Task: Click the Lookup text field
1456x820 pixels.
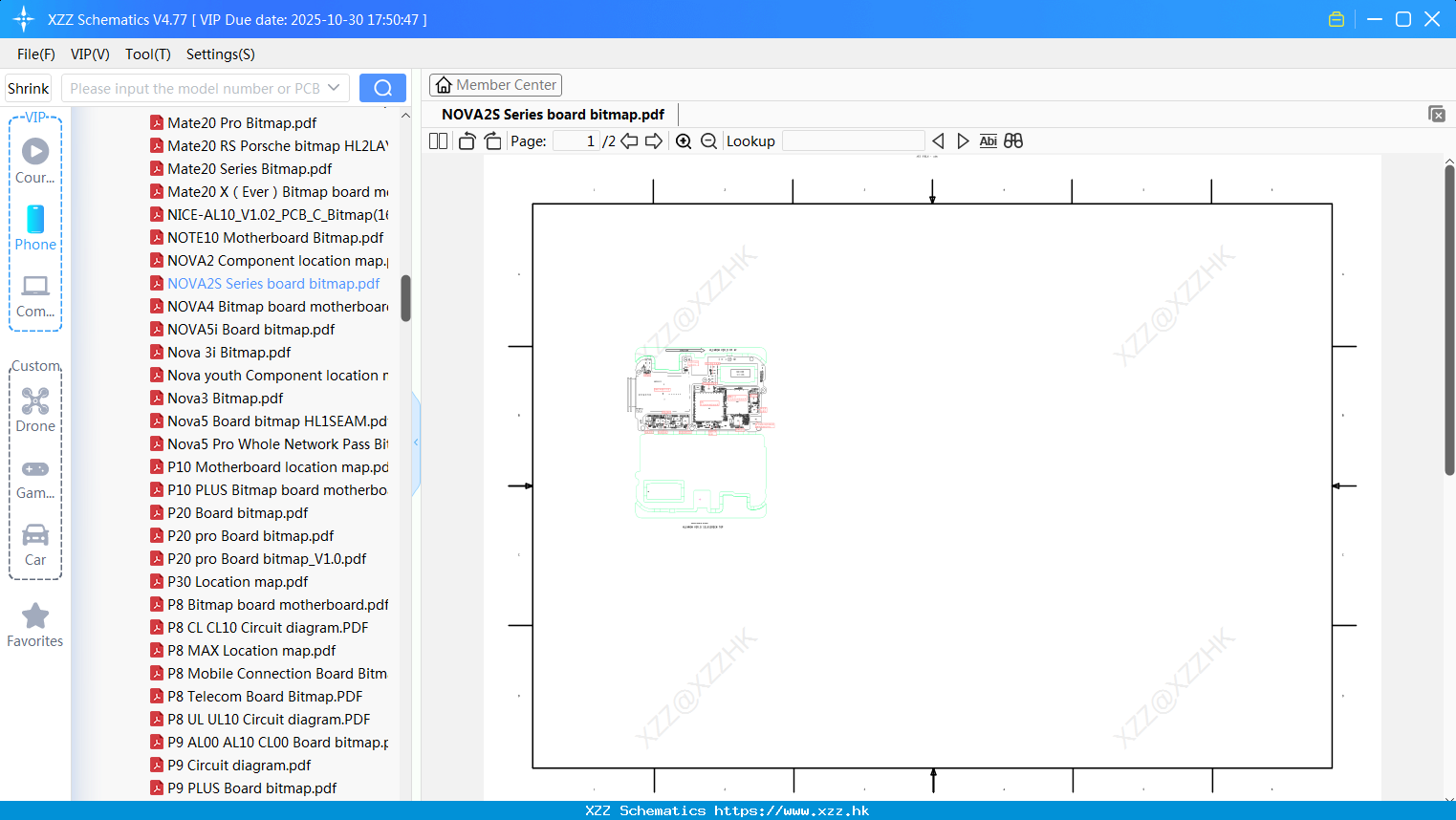Action: tap(853, 140)
